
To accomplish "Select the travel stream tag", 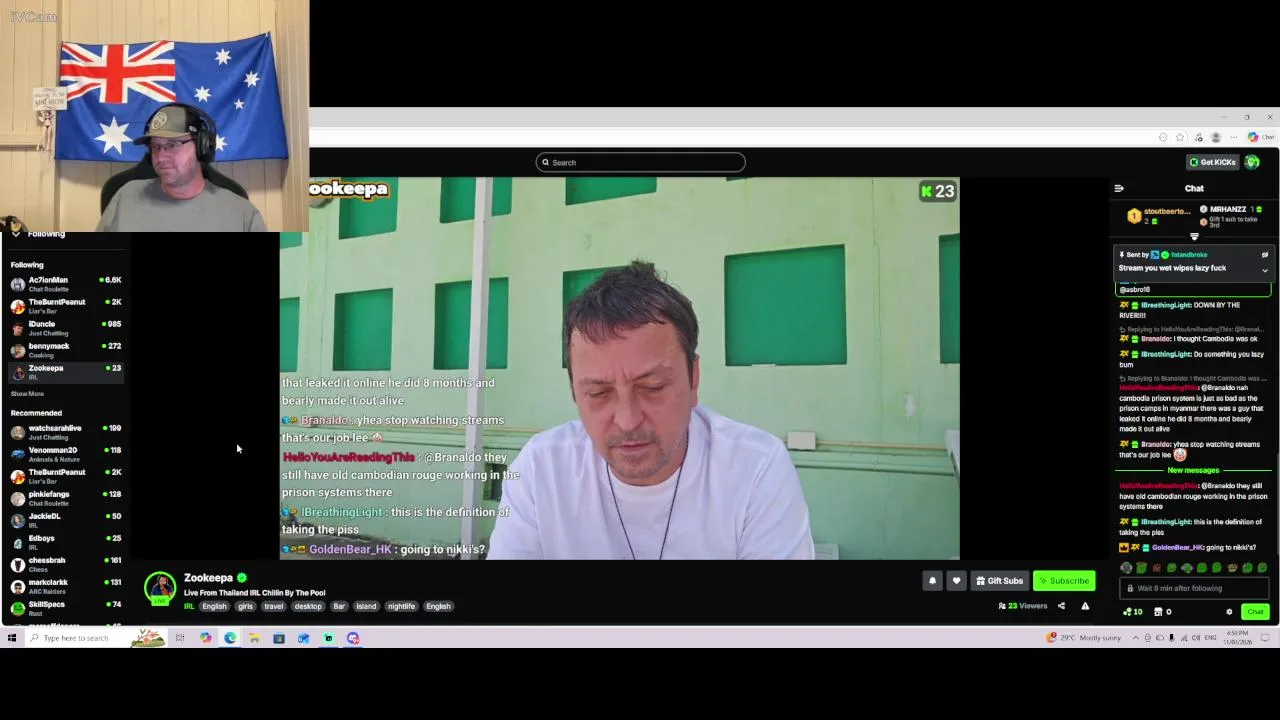I will pyautogui.click(x=274, y=606).
